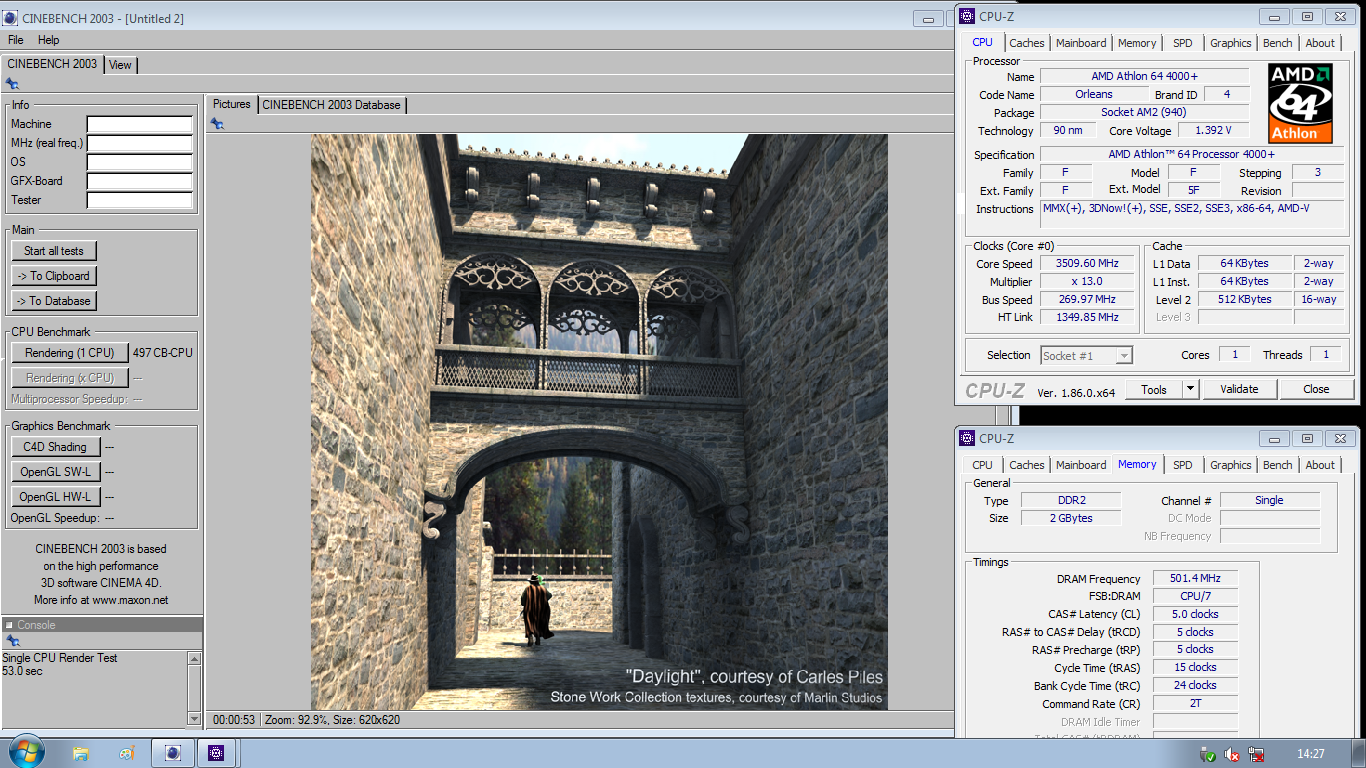
Task: Open the Help menu in CINEBENCH
Action: [x=49, y=40]
